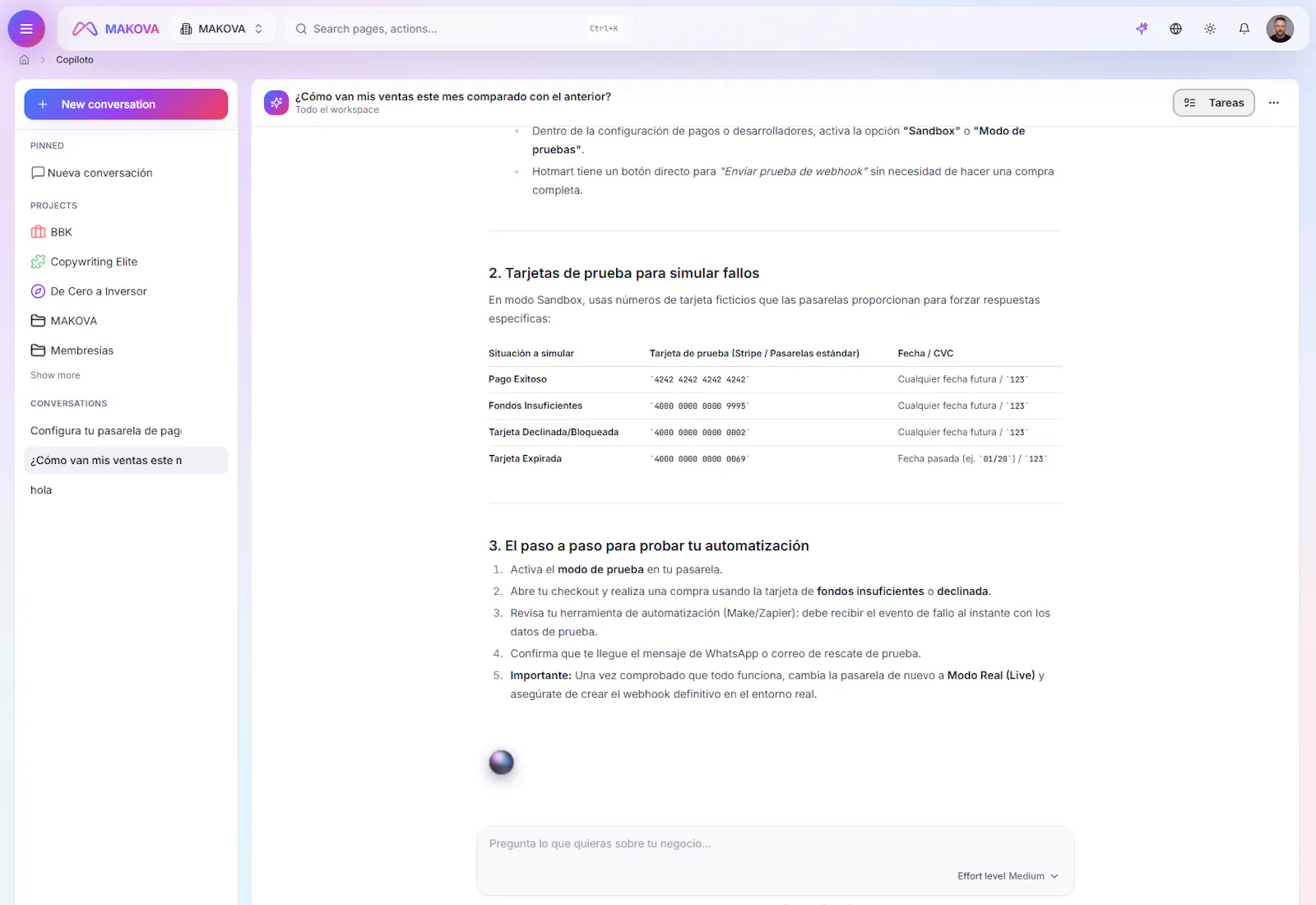The image size is (1316, 905).
Task: Open the De Cero a Inversor project
Action: 126,291
